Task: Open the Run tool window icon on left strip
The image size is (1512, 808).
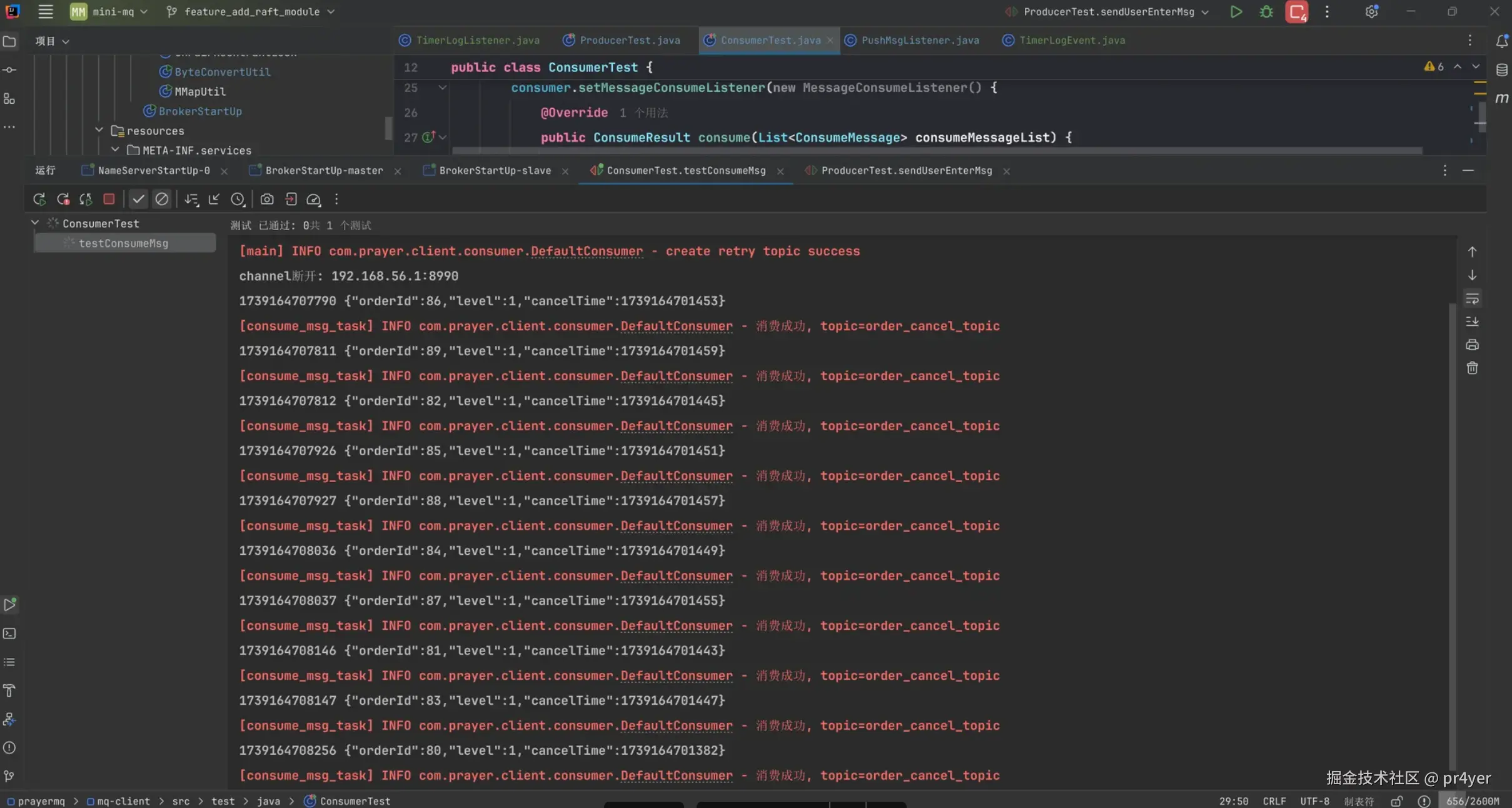Action: click(9, 605)
